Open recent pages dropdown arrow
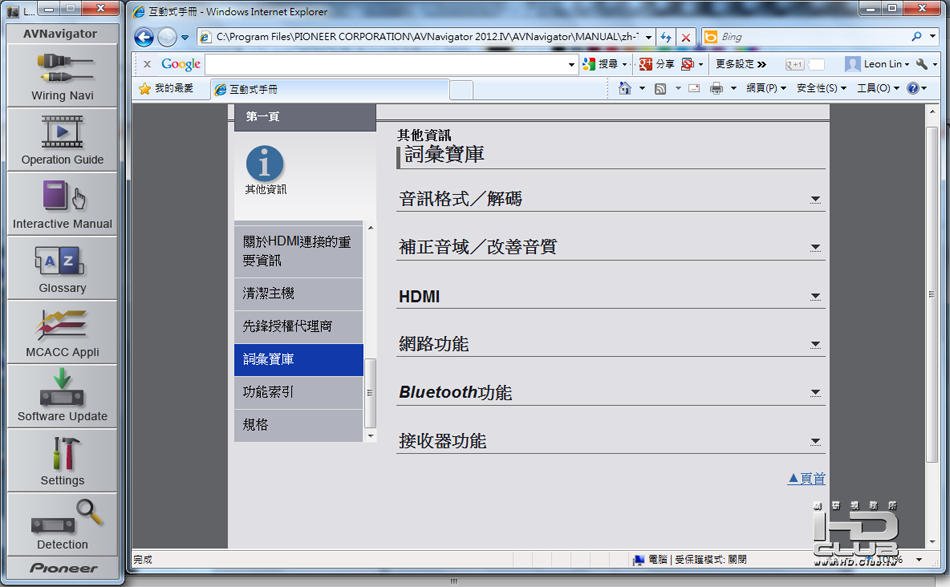The height and width of the screenshot is (587, 950). [185, 38]
